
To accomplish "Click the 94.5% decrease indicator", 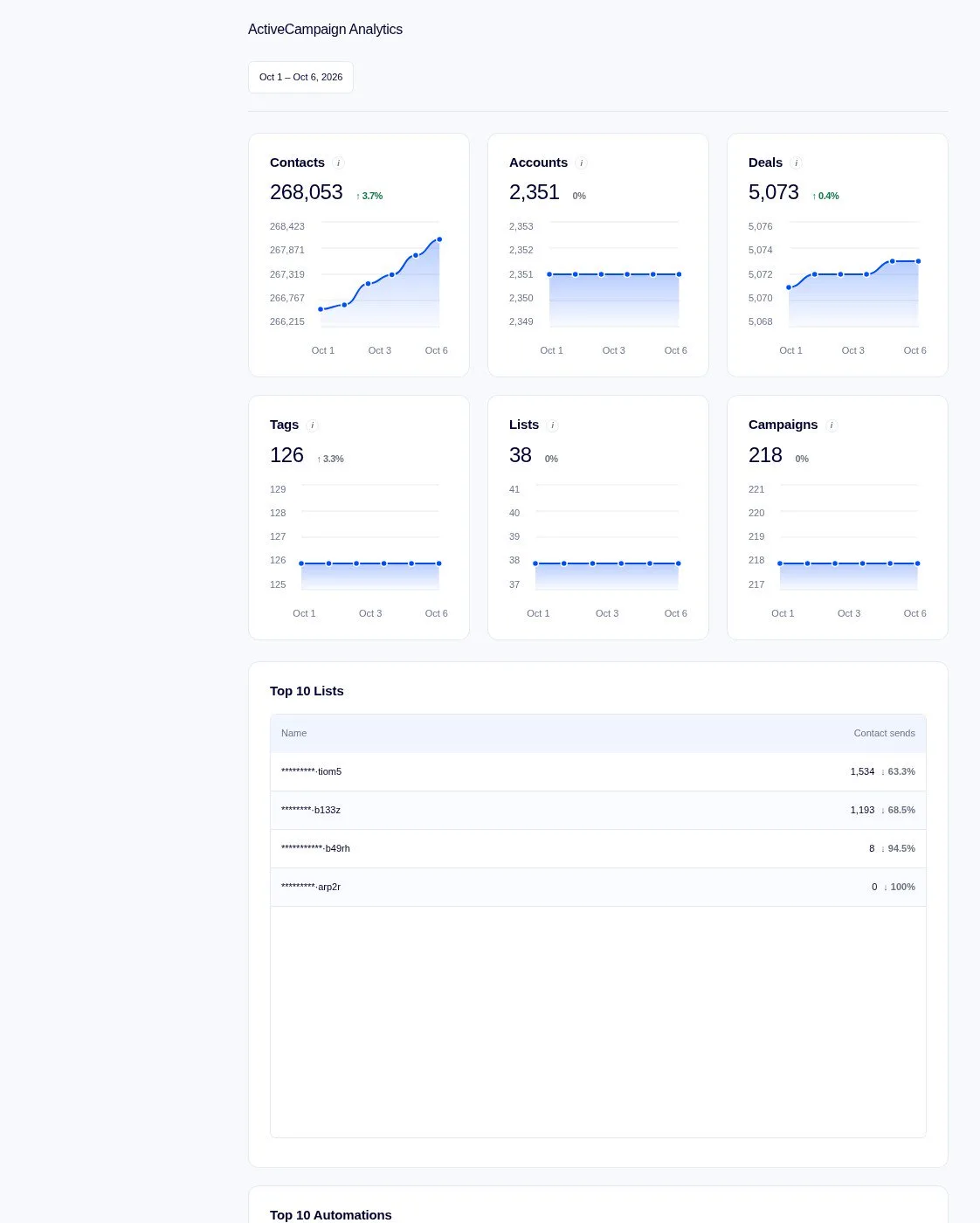I will click(898, 848).
